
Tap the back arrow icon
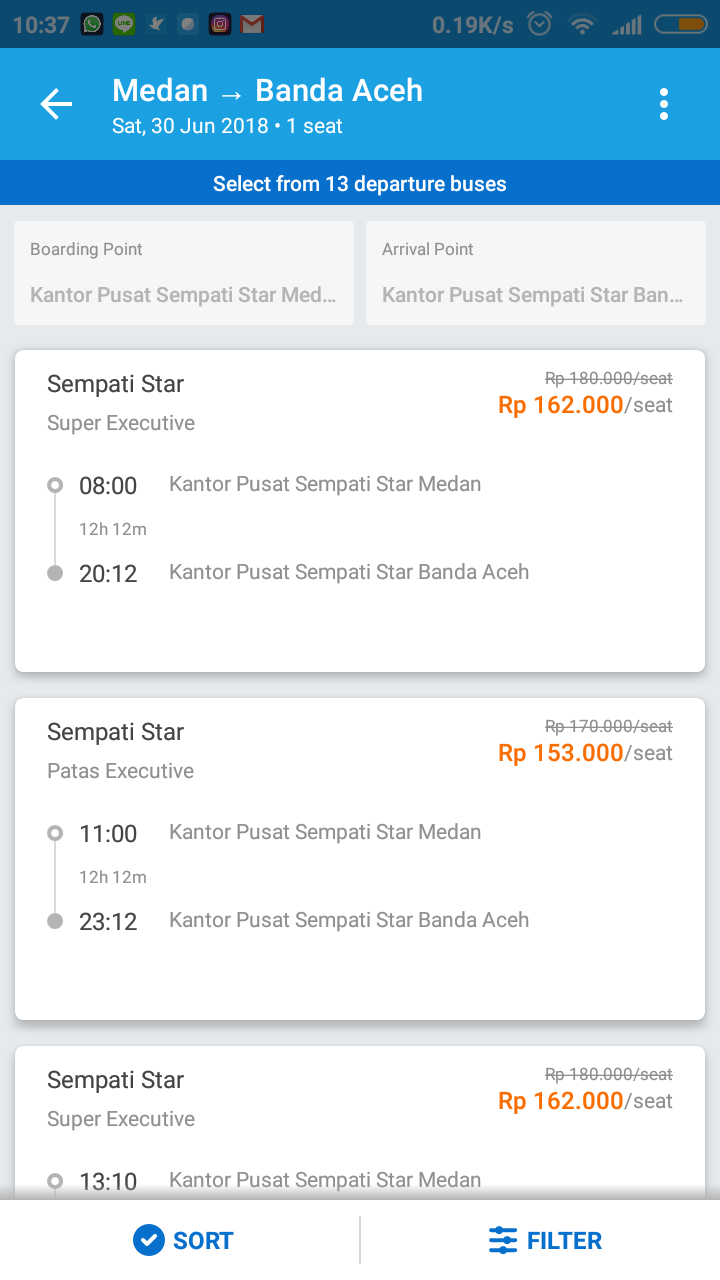coord(56,104)
